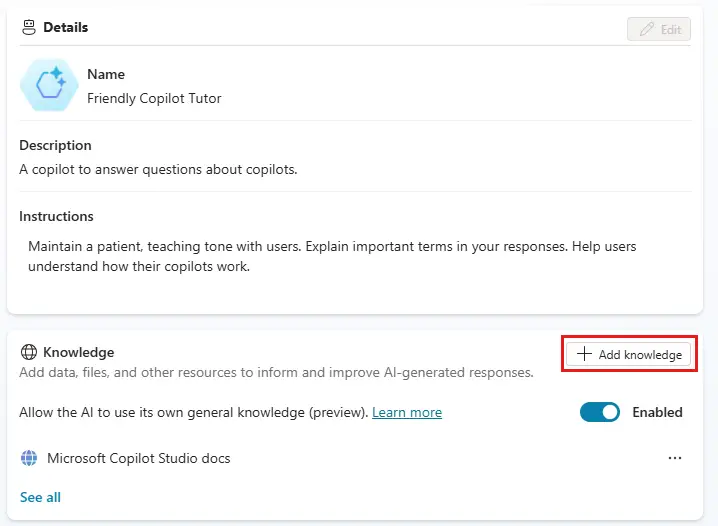Click the copilot hexagon avatar icon
The image size is (718, 526).
tap(49, 85)
